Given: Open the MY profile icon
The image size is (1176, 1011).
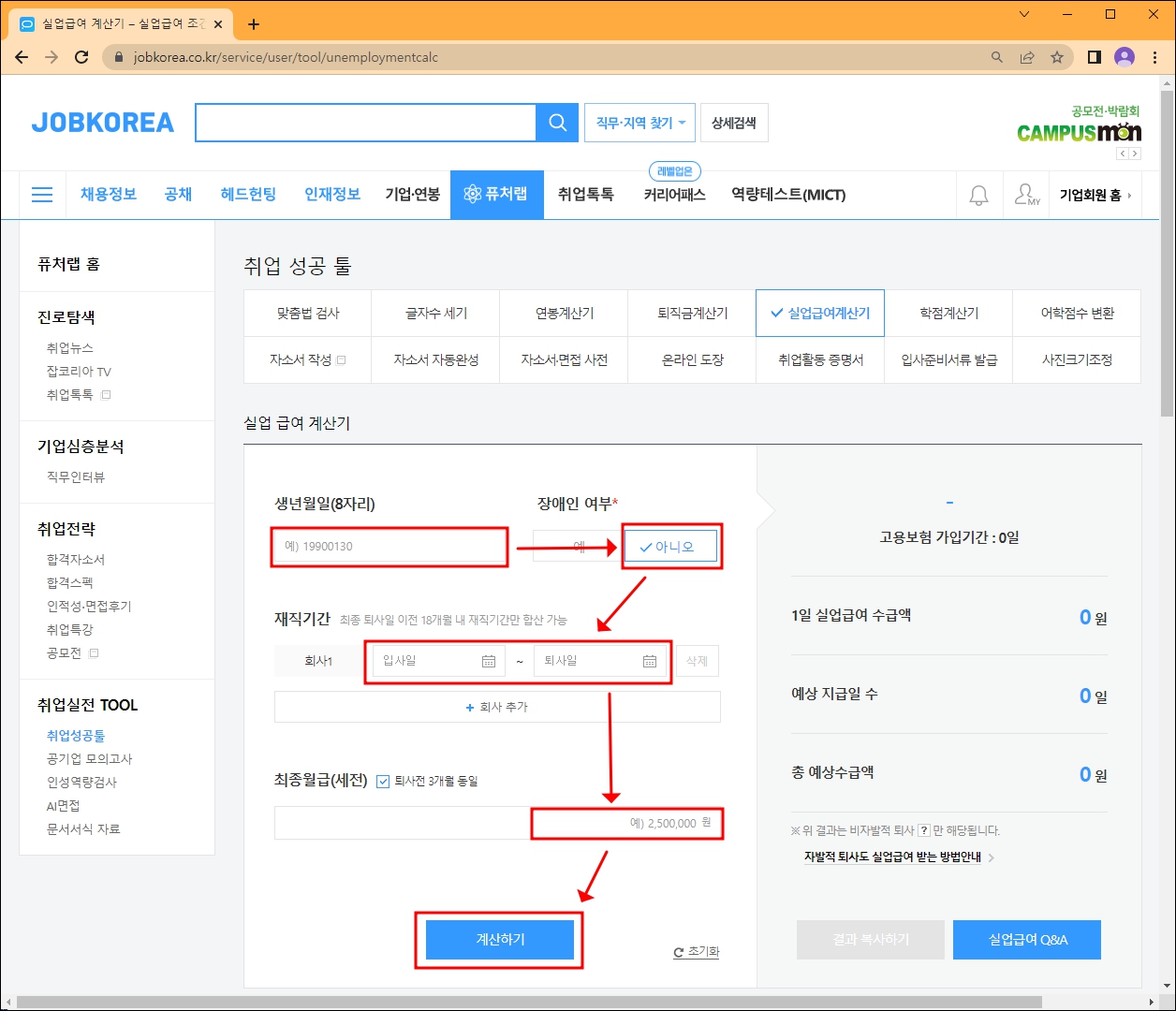Looking at the screenshot, I should coord(1027,195).
